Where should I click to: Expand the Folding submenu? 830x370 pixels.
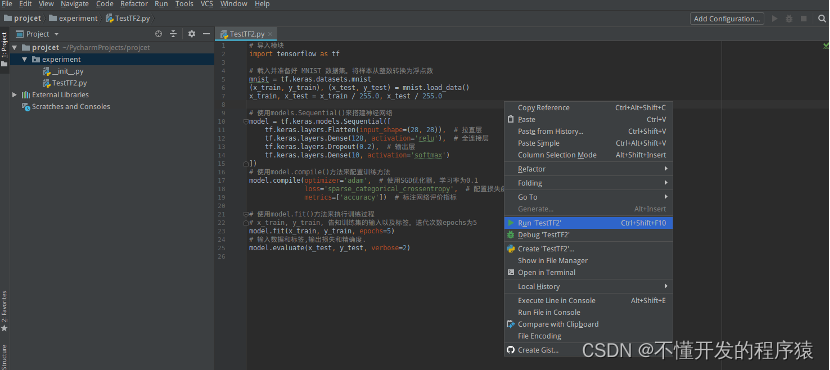(589, 183)
